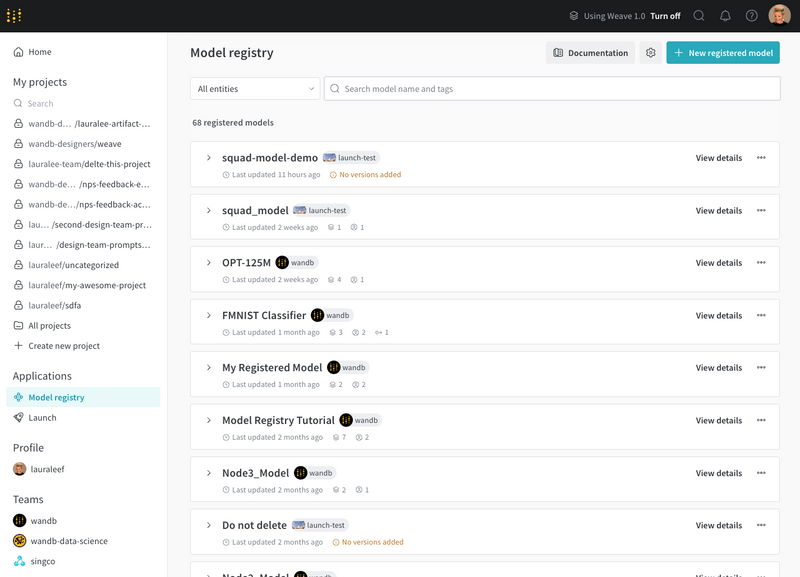Expand the squad_model row
The image size is (800, 577).
(x=209, y=210)
